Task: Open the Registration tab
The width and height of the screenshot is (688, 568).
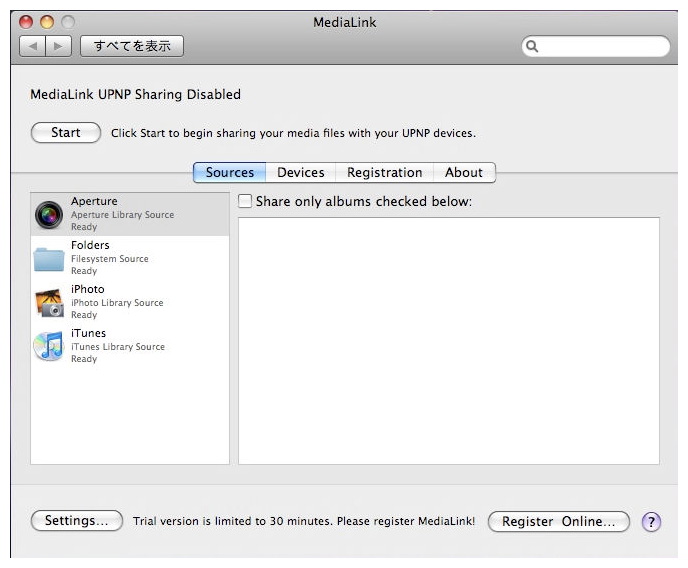Action: [384, 172]
